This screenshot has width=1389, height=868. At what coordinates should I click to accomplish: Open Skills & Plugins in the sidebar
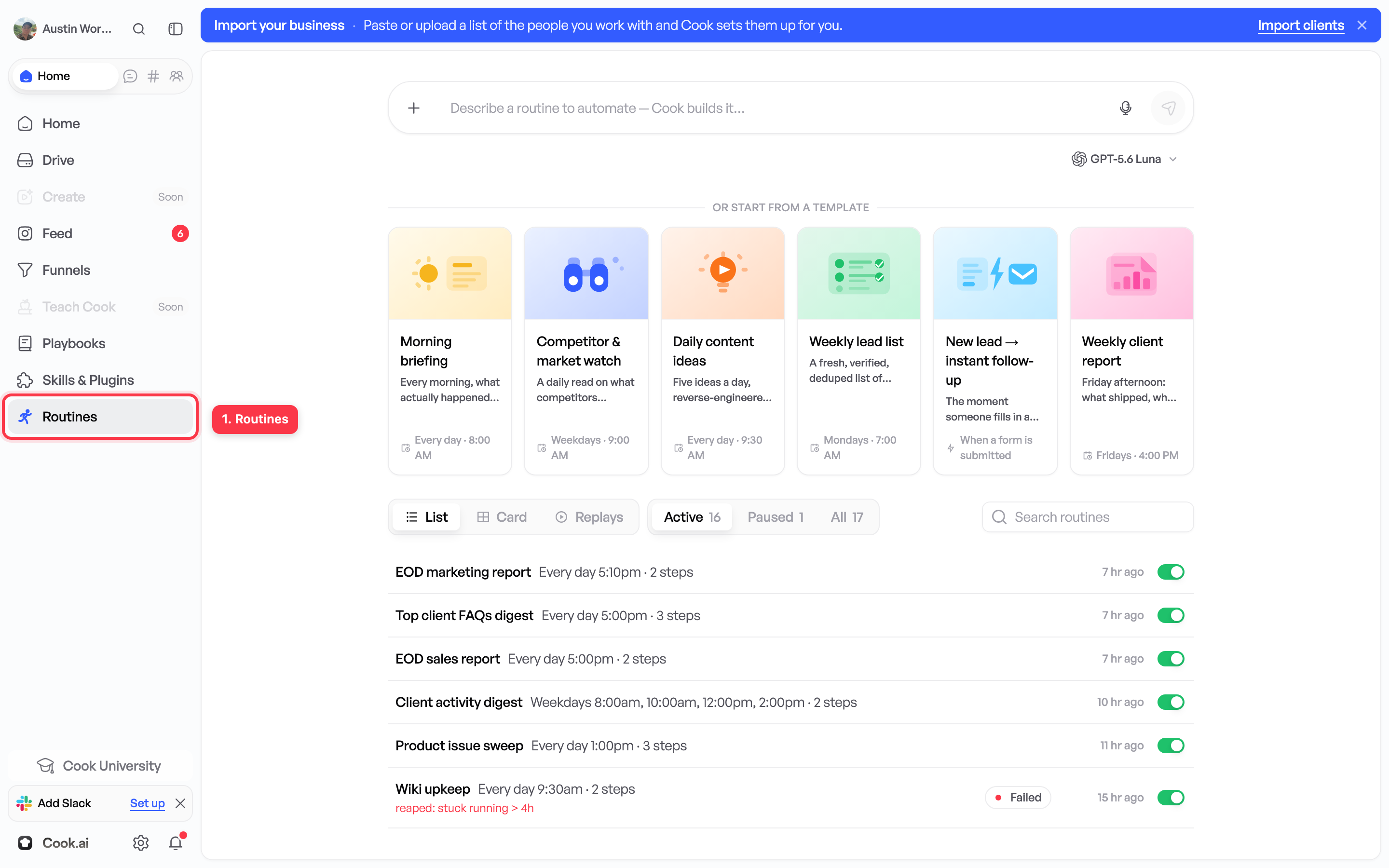point(100,380)
